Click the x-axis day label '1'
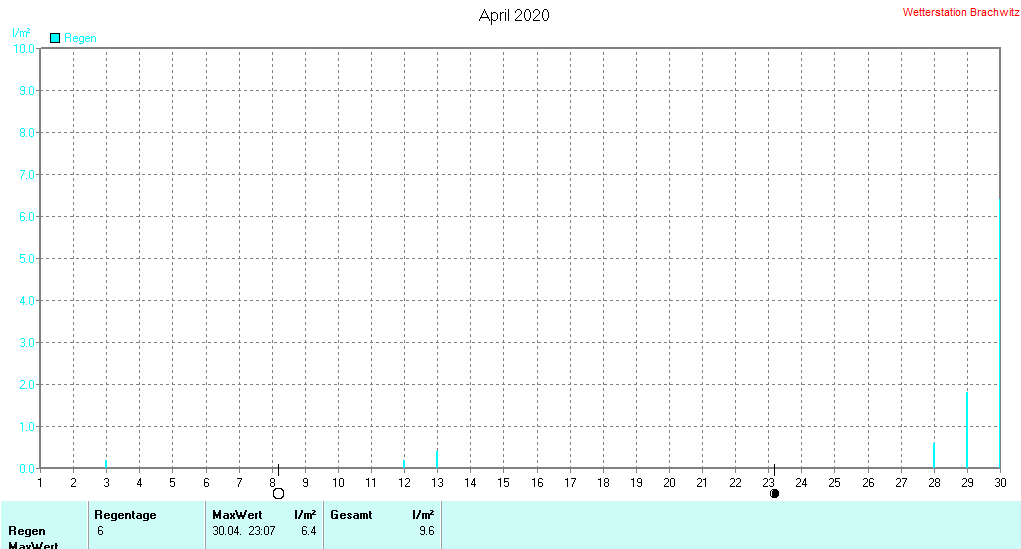 (x=40, y=483)
